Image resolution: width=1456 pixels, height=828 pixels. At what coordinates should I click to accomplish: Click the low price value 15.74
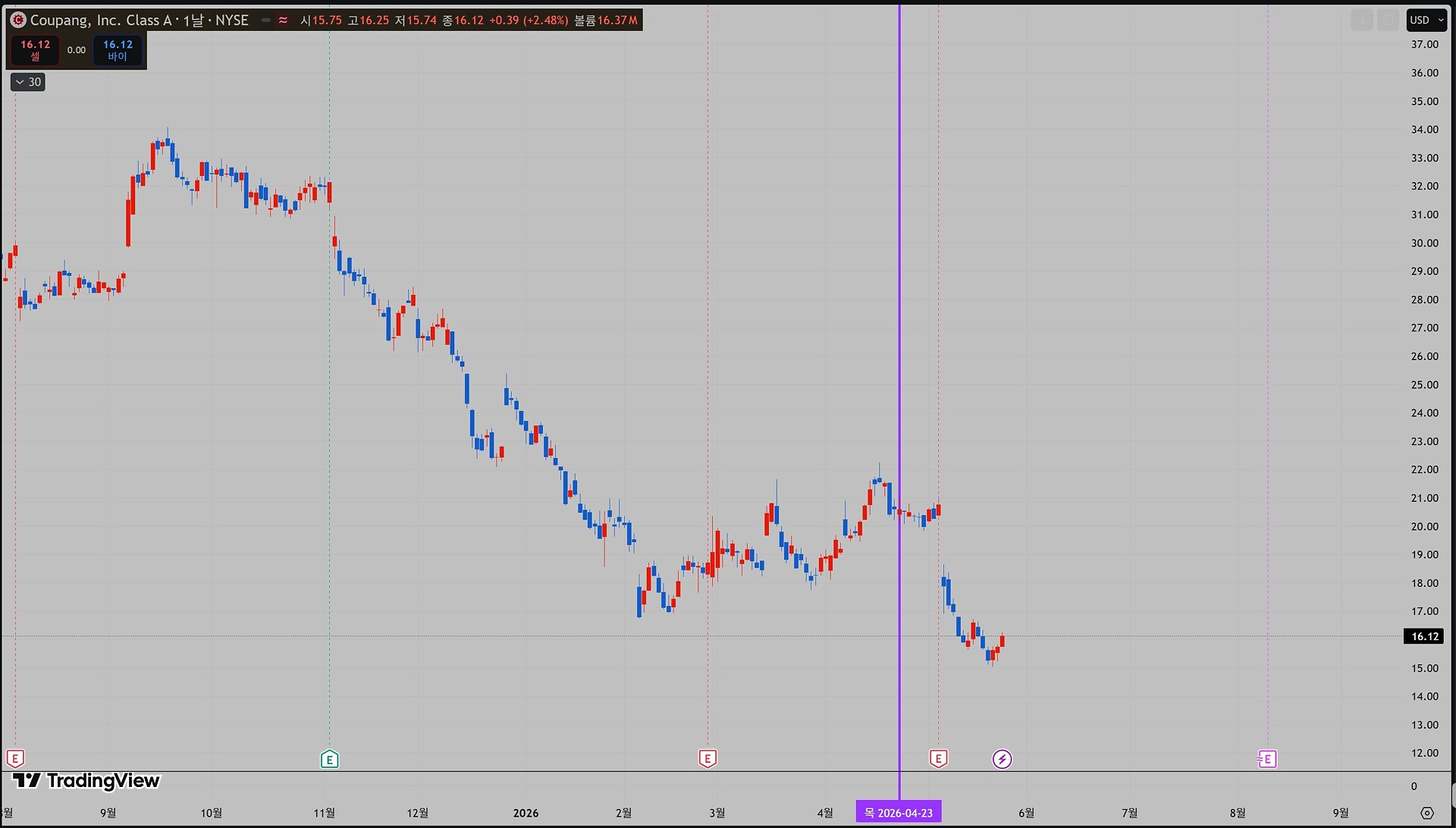click(422, 20)
